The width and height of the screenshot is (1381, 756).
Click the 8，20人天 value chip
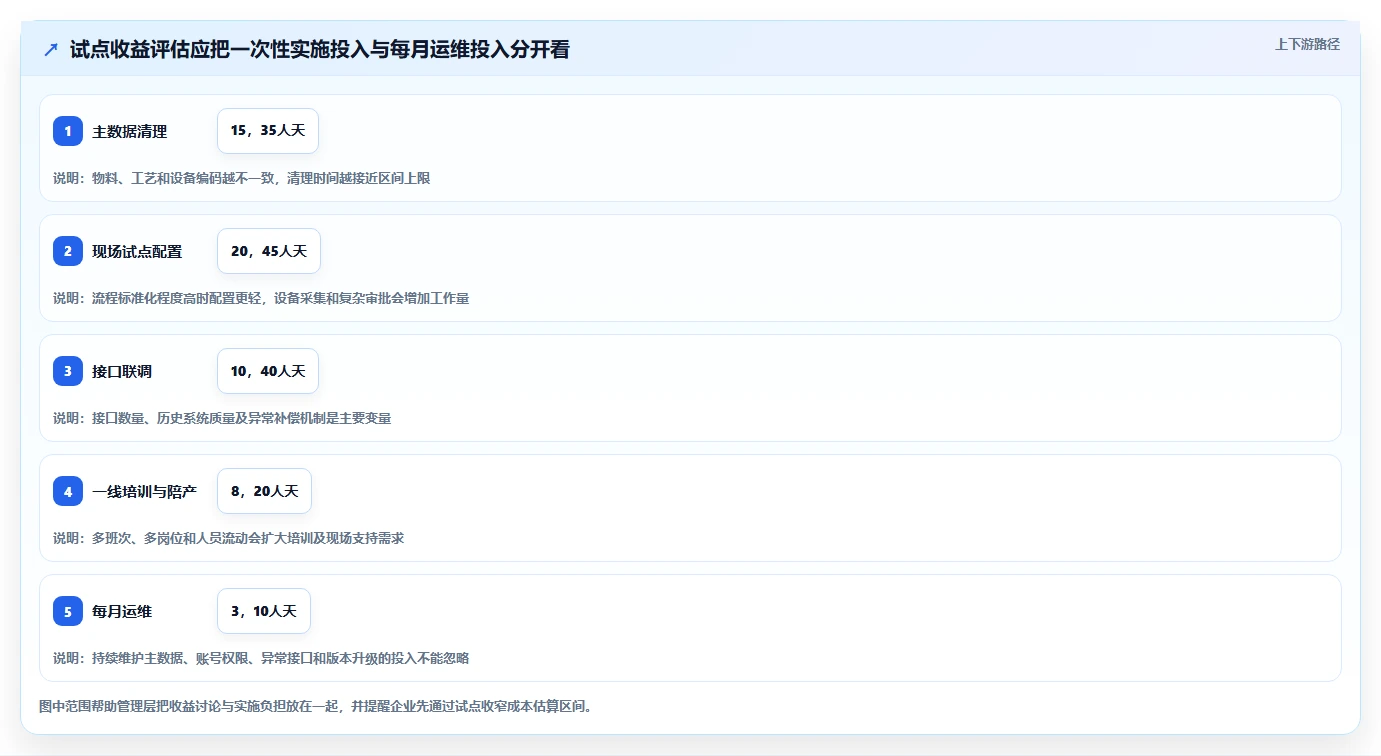[265, 491]
